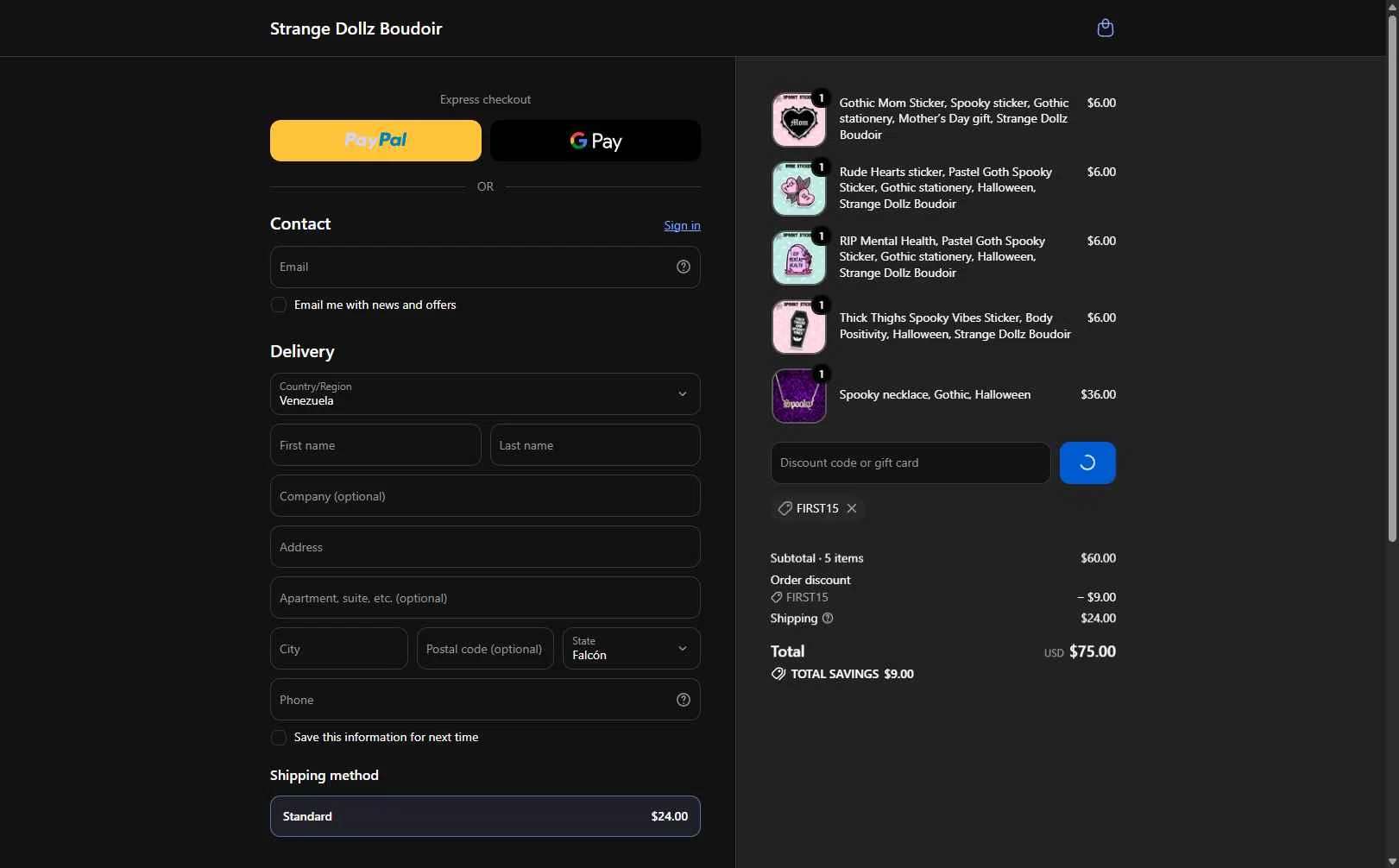The height and width of the screenshot is (868, 1399).
Task: Click the Gothic Mom Sticker thumbnail
Action: click(798, 120)
